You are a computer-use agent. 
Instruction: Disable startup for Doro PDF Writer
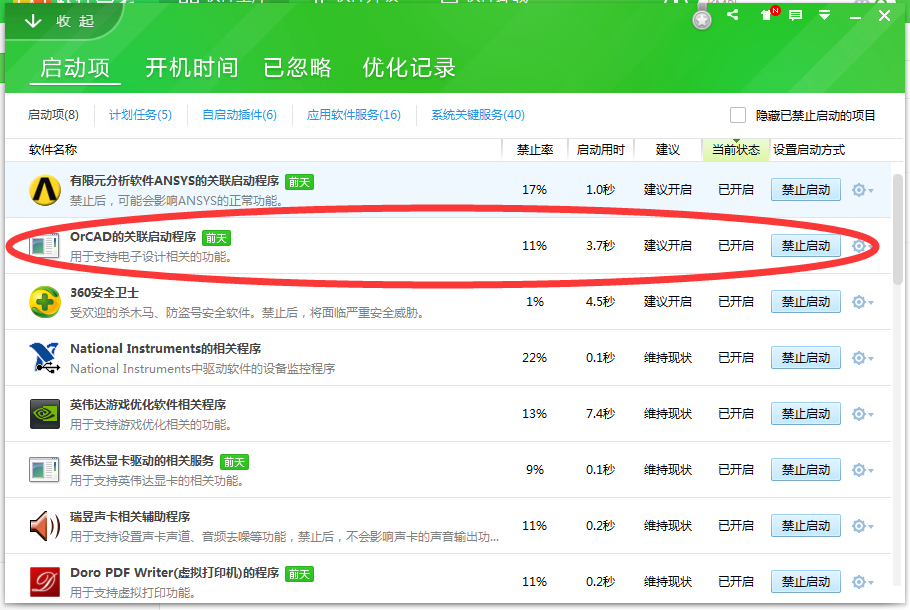[x=806, y=582]
